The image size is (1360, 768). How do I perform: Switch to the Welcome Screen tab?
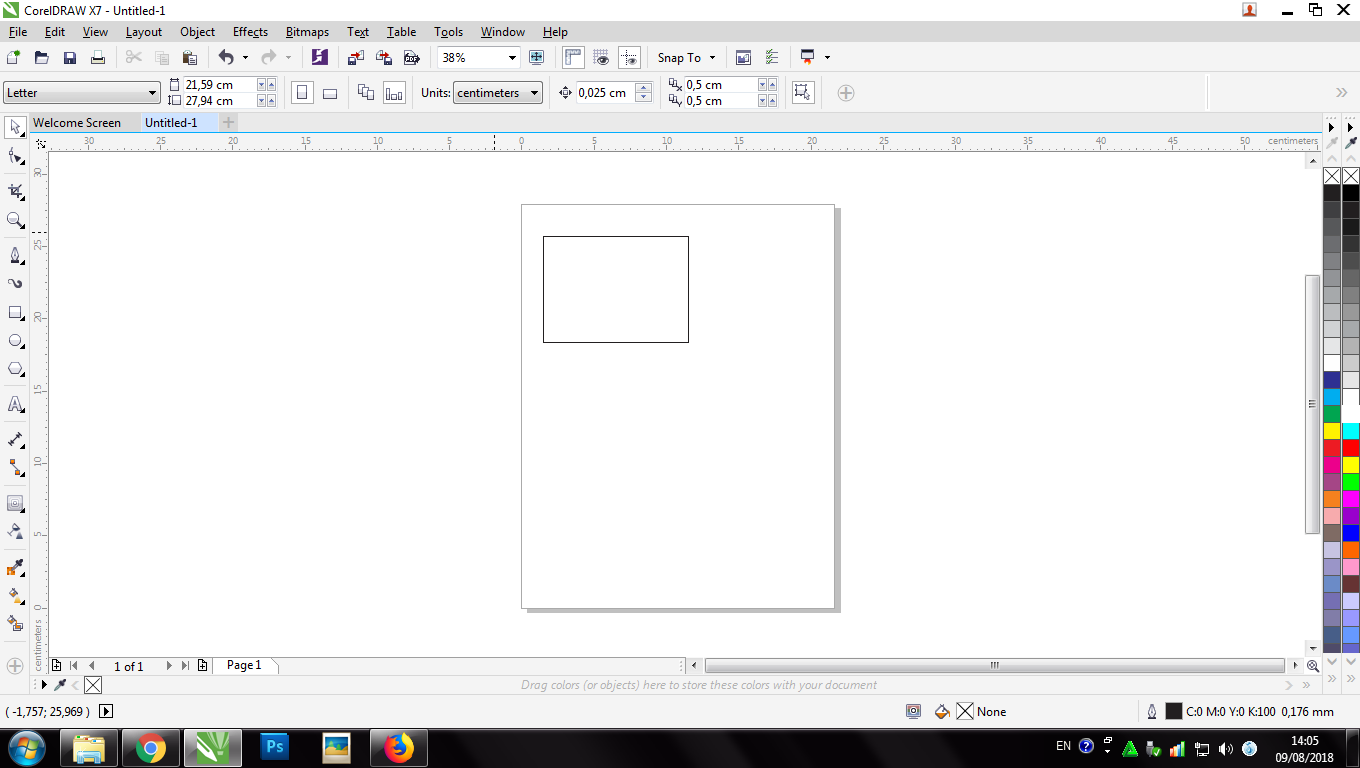coord(77,123)
